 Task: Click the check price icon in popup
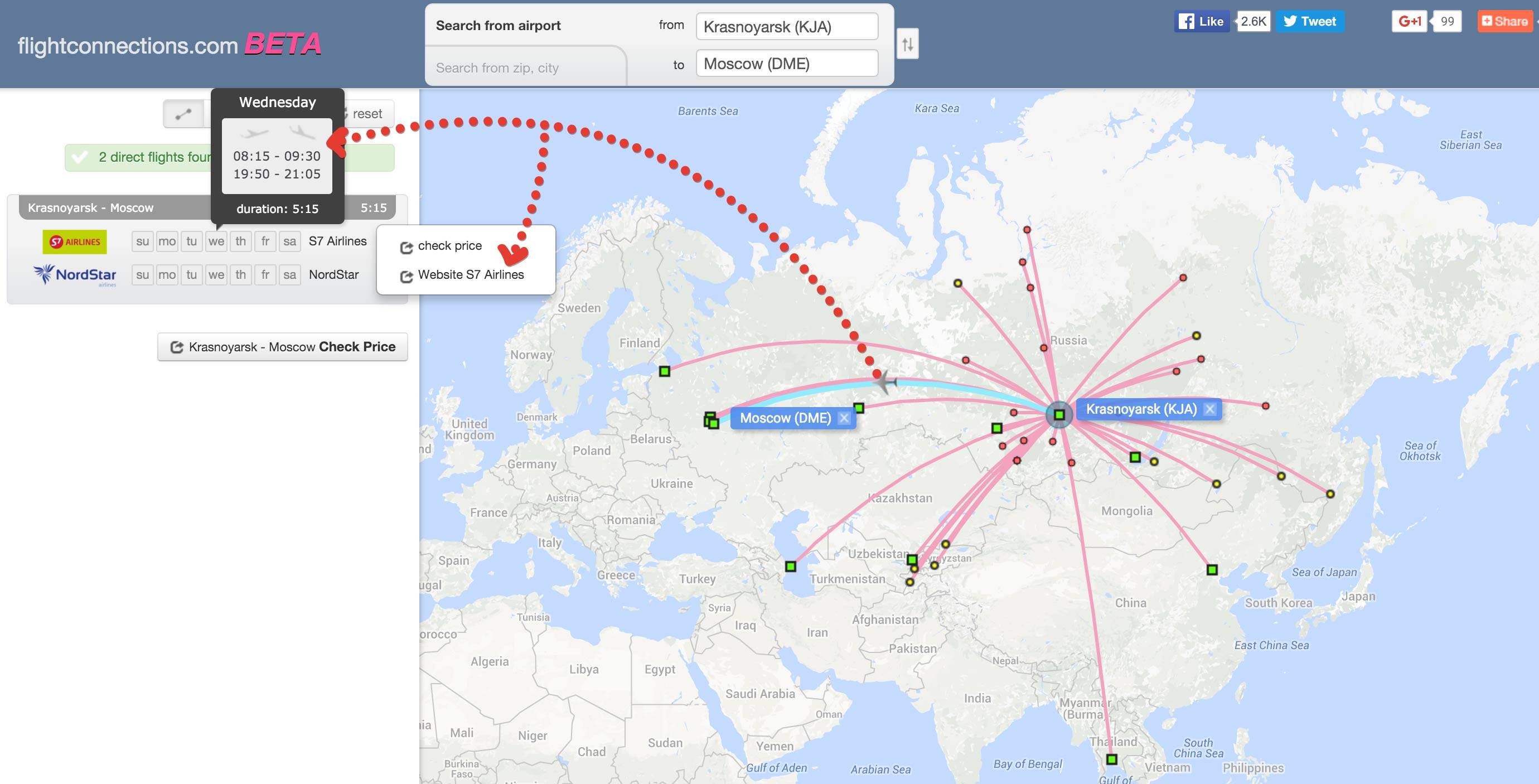point(404,245)
